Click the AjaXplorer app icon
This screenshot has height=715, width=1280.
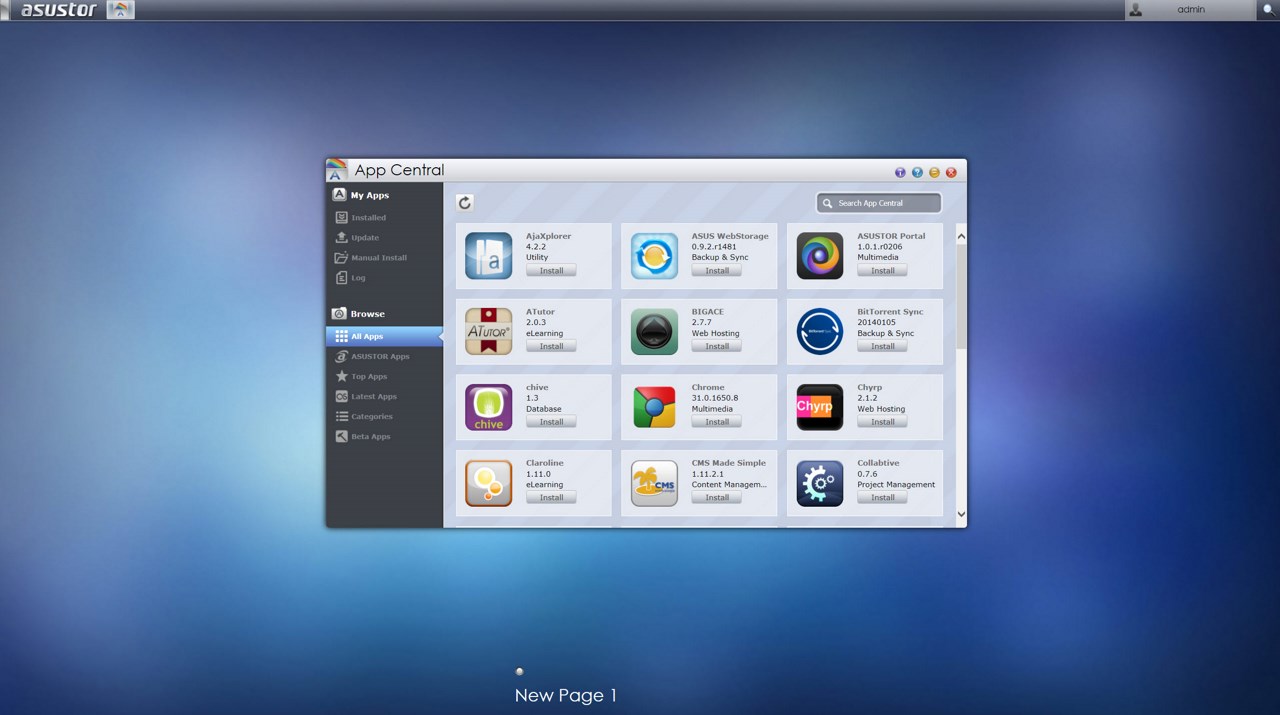point(489,256)
